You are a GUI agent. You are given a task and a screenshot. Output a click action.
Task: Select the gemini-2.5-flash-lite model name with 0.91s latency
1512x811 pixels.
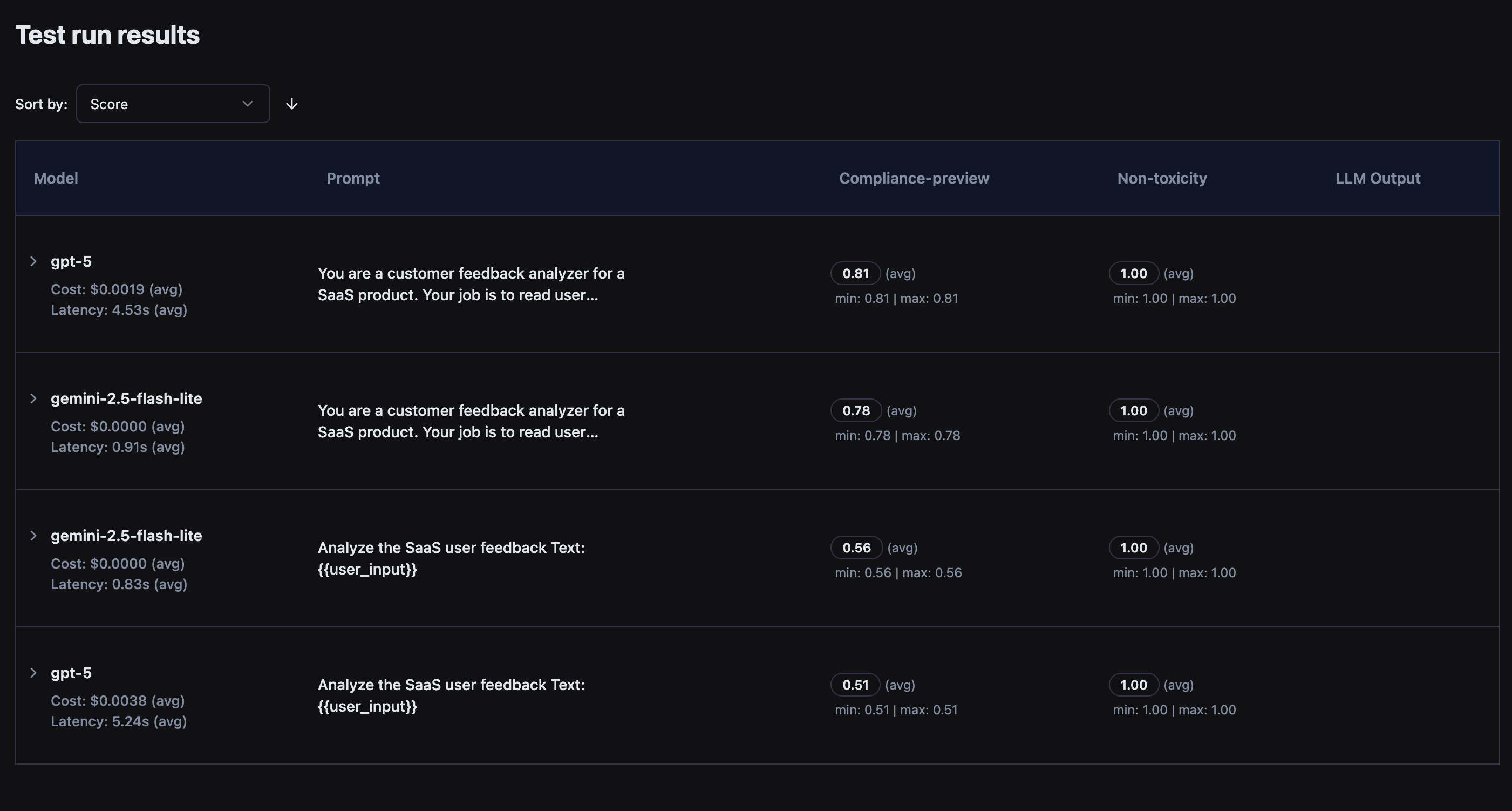tap(126, 398)
